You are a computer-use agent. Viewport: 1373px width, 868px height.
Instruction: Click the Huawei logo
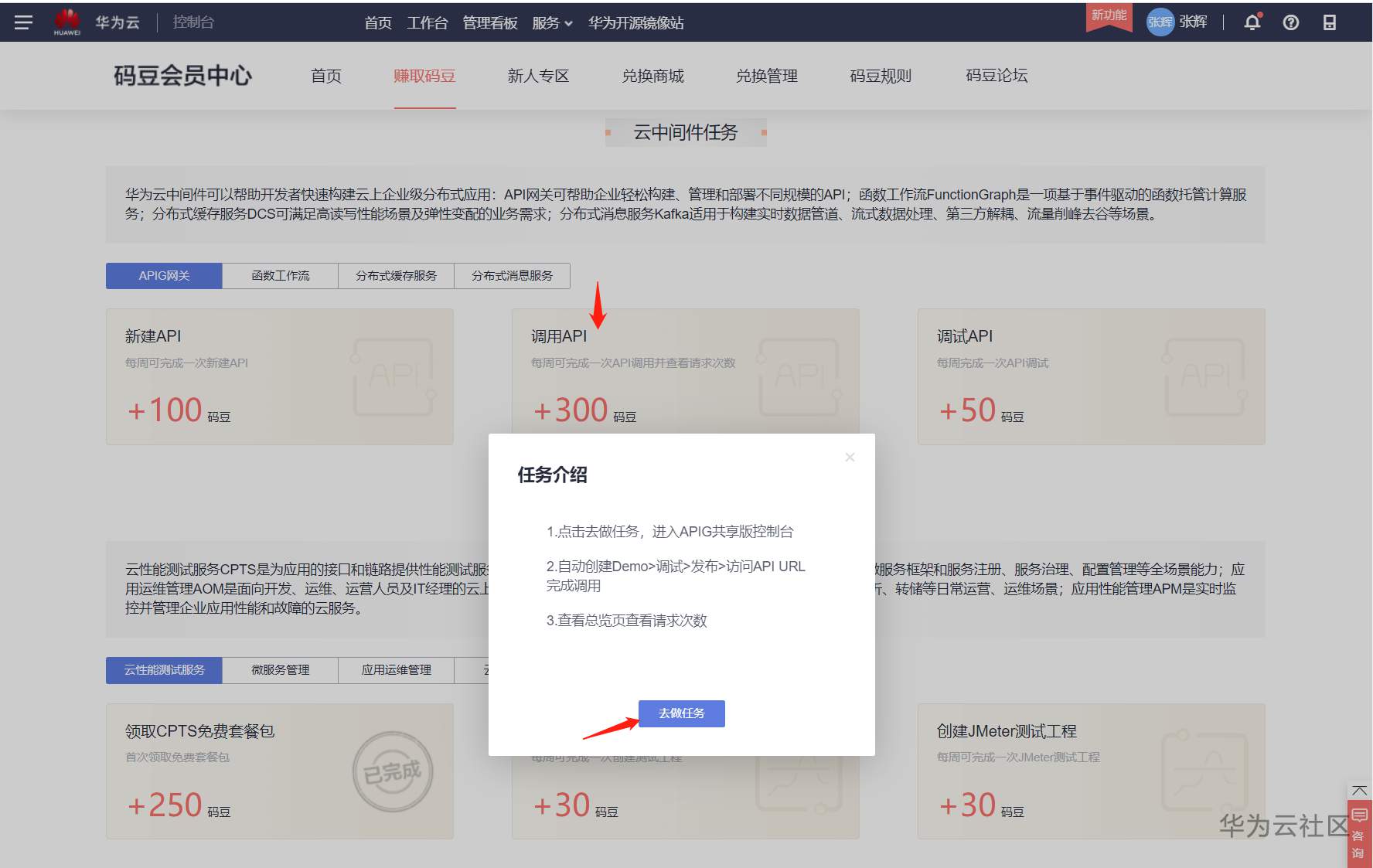click(x=67, y=22)
